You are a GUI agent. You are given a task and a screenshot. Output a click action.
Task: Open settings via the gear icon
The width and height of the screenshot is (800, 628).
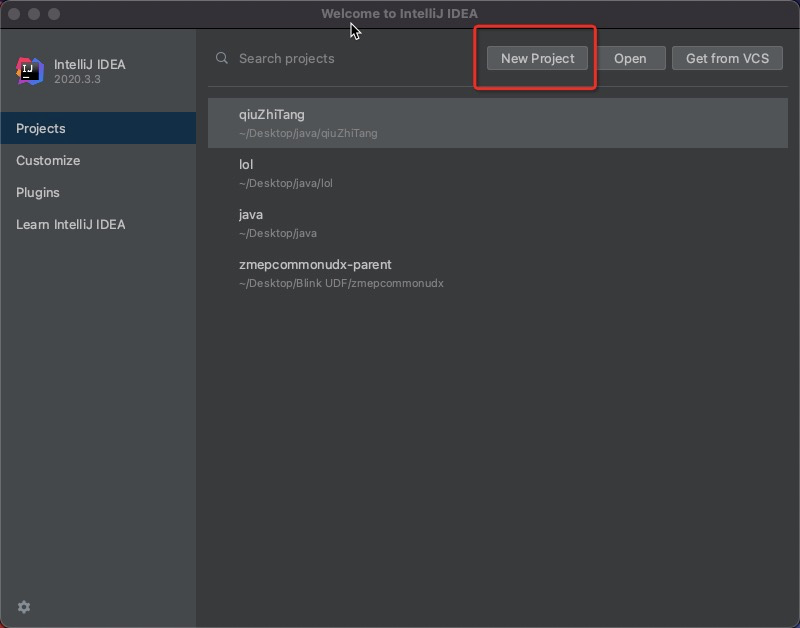tap(24, 607)
